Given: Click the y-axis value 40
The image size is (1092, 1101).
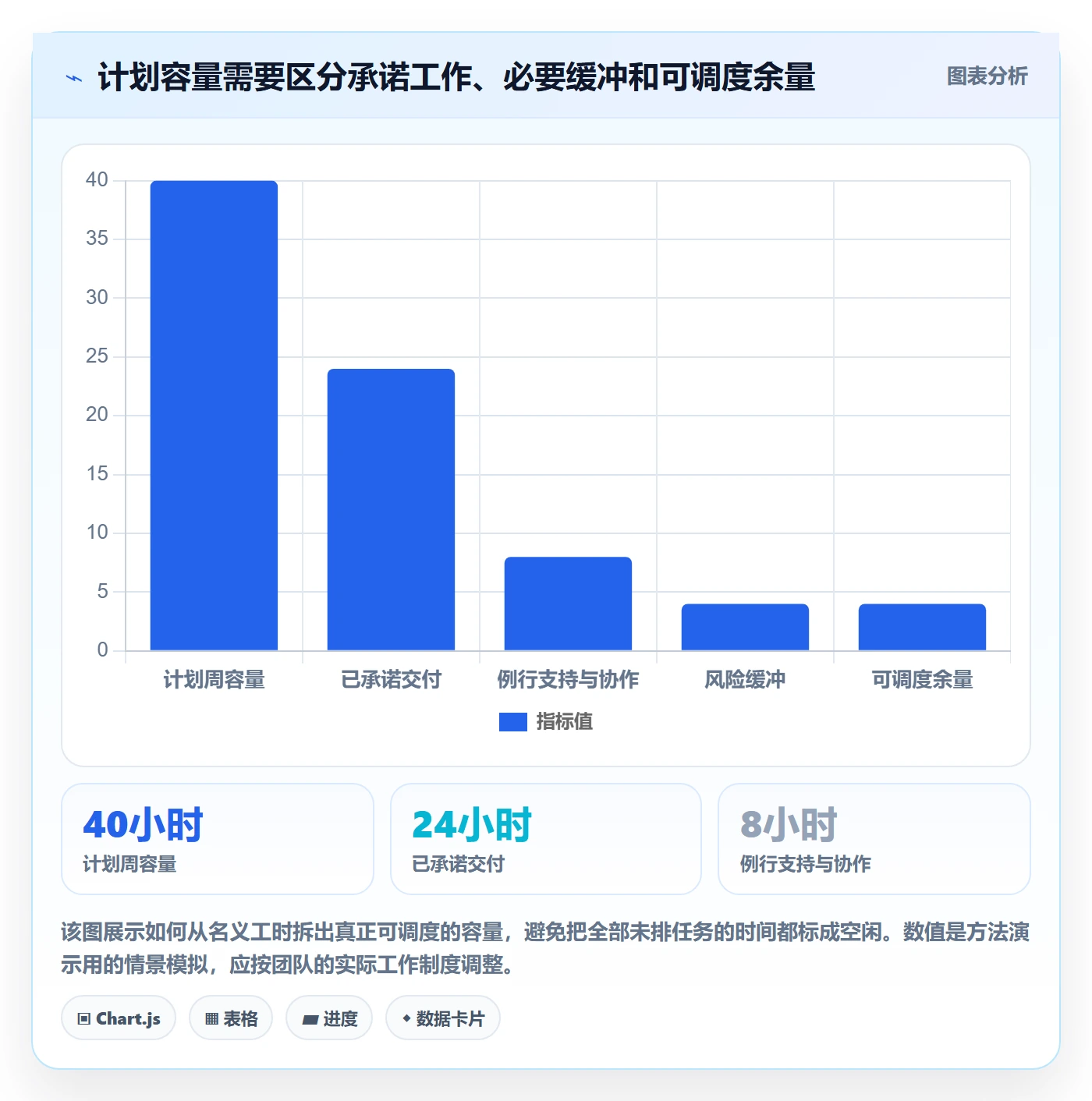Looking at the screenshot, I should [97, 180].
